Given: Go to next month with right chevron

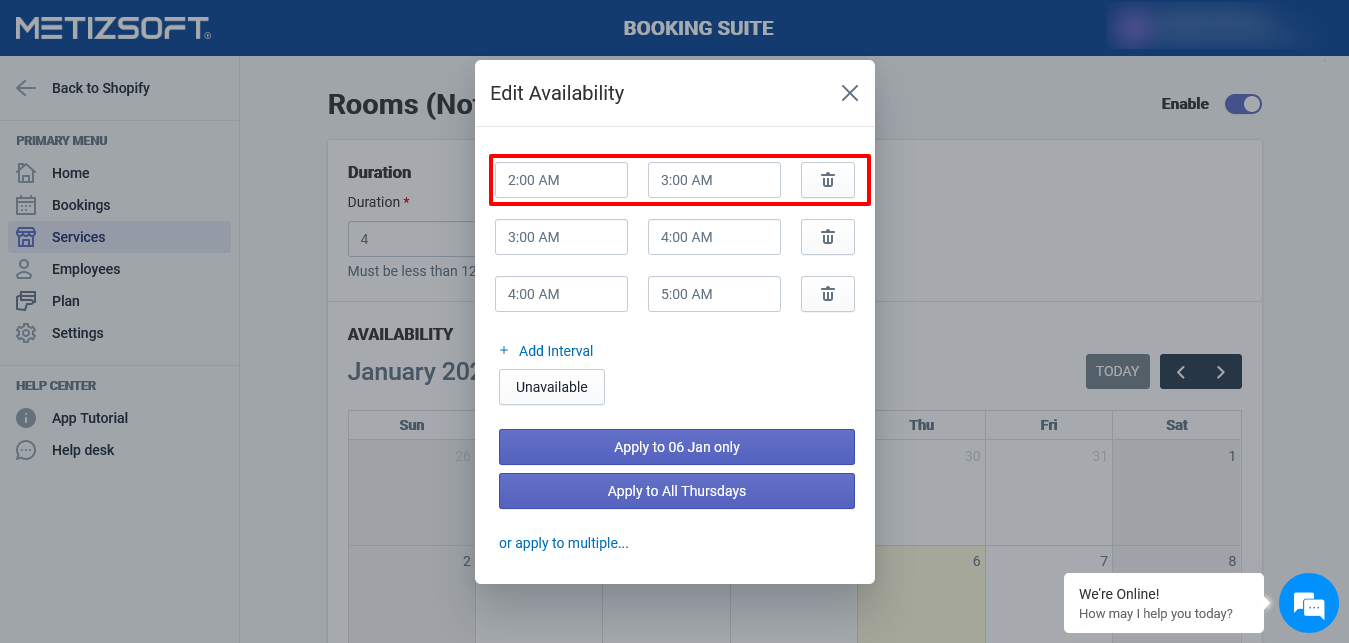Looking at the screenshot, I should [1221, 372].
